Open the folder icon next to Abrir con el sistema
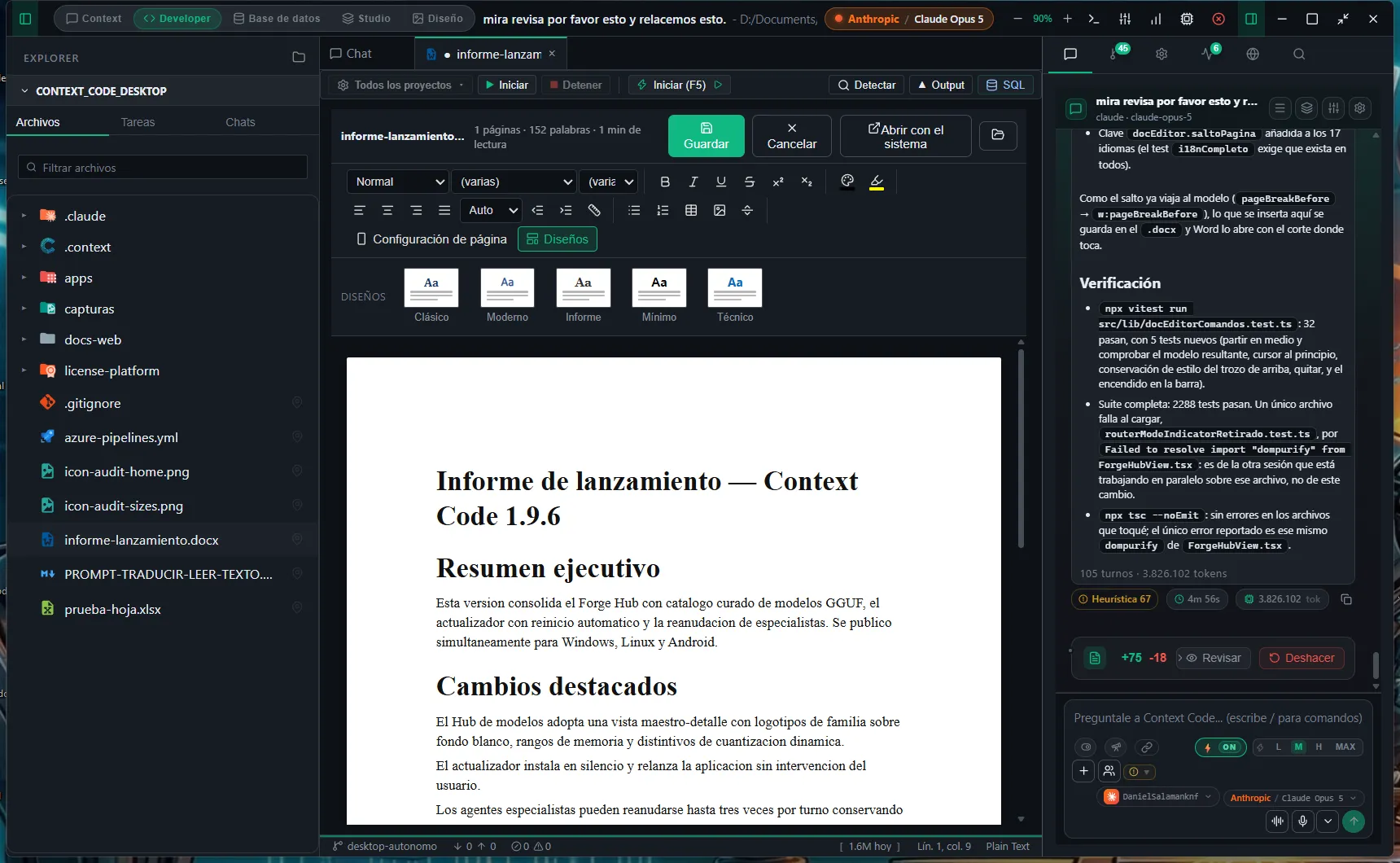This screenshot has width=1400, height=863. (x=998, y=135)
